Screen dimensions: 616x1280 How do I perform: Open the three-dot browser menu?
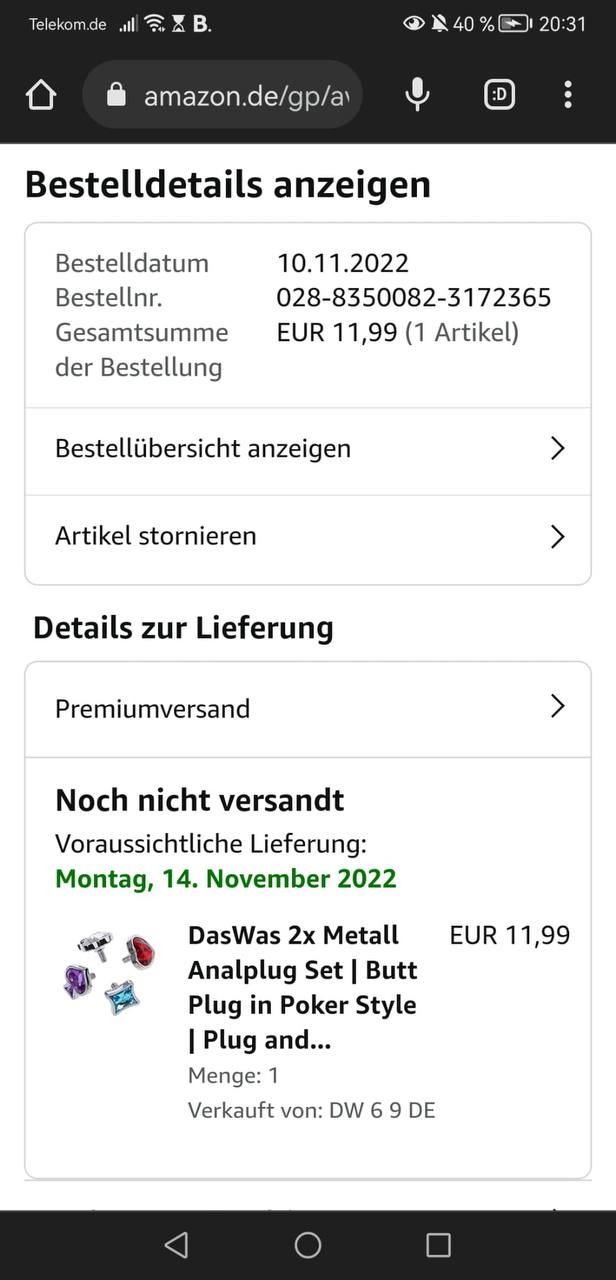coord(568,95)
